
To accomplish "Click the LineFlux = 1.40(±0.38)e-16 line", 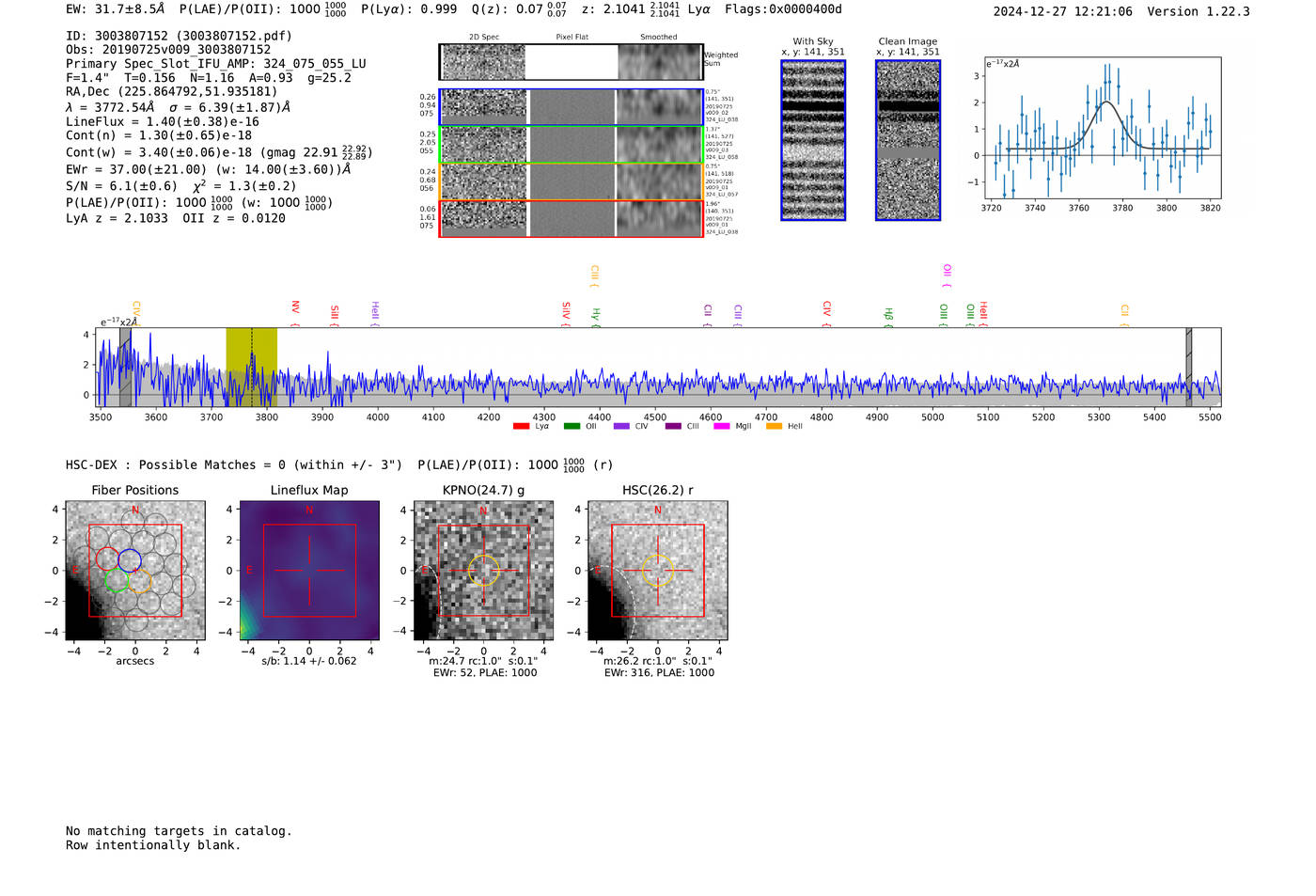I will click(163, 121).
